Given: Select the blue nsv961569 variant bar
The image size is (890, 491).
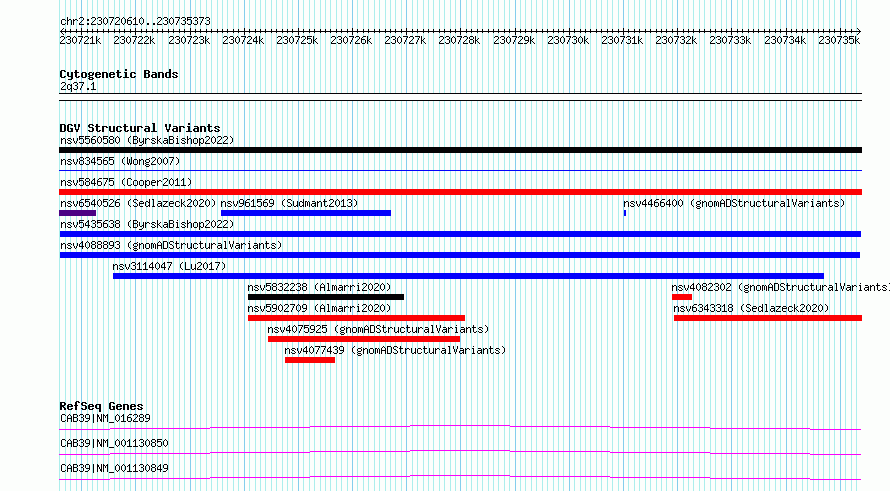Looking at the screenshot, I should pos(306,213).
